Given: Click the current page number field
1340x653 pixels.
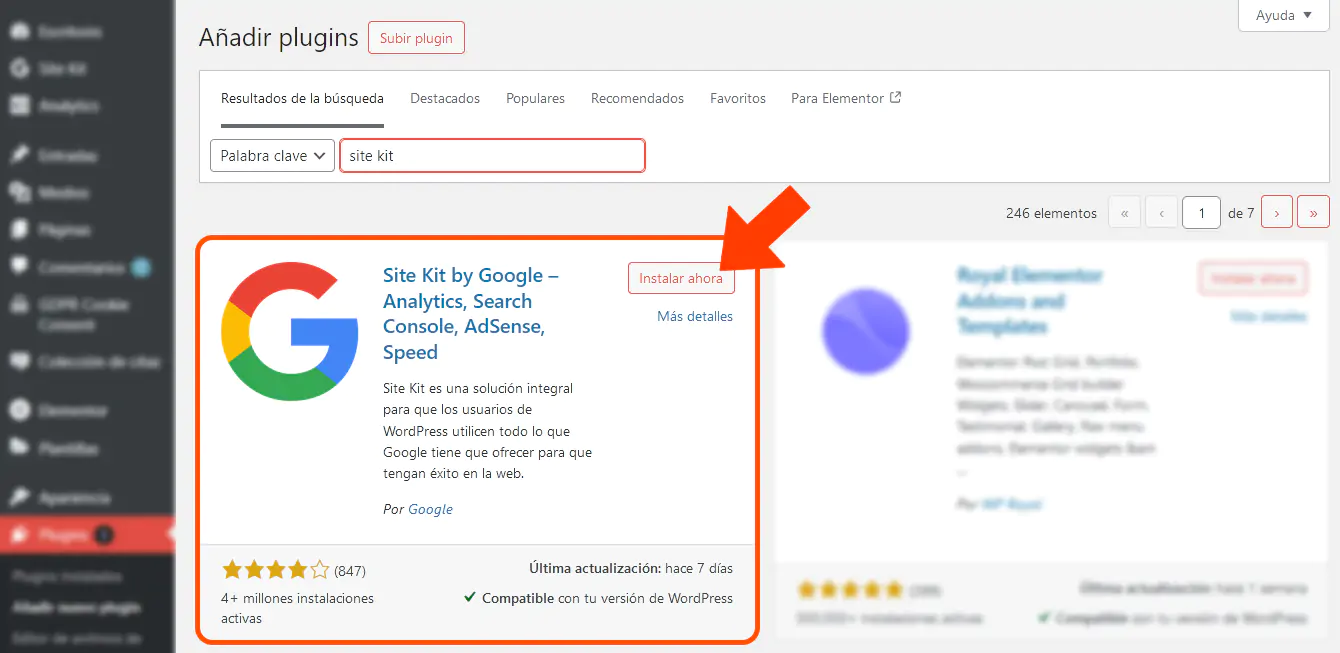Looking at the screenshot, I should pos(1201,212).
